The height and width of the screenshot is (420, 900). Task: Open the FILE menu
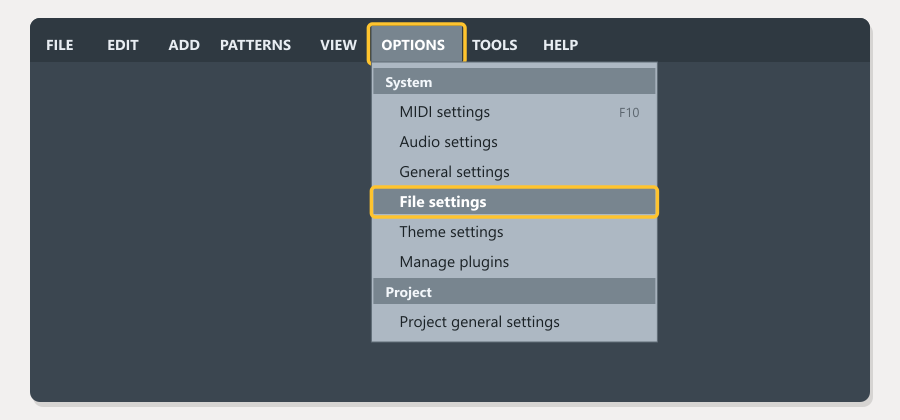pos(60,45)
